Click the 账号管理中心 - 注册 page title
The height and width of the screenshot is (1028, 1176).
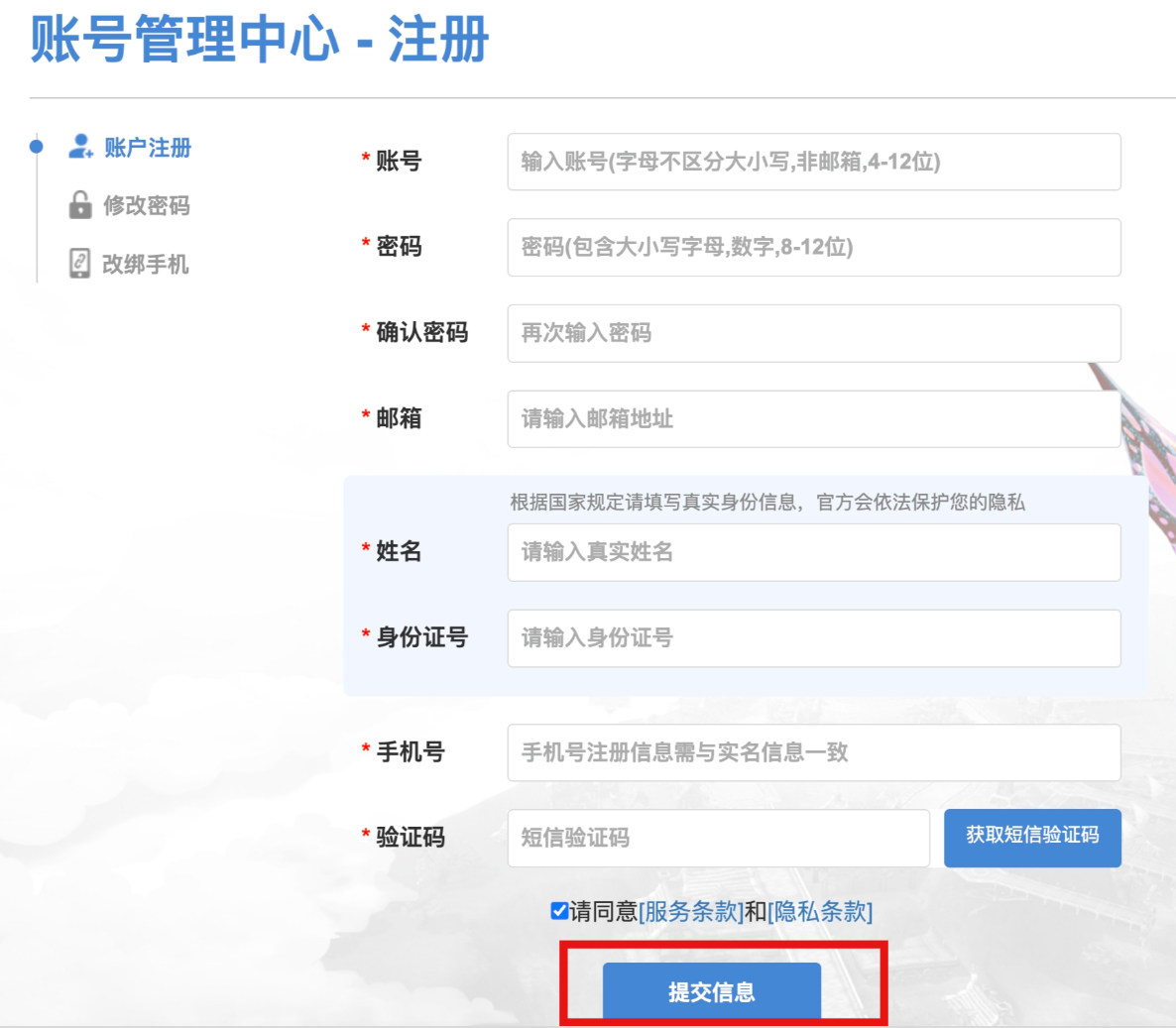[260, 39]
